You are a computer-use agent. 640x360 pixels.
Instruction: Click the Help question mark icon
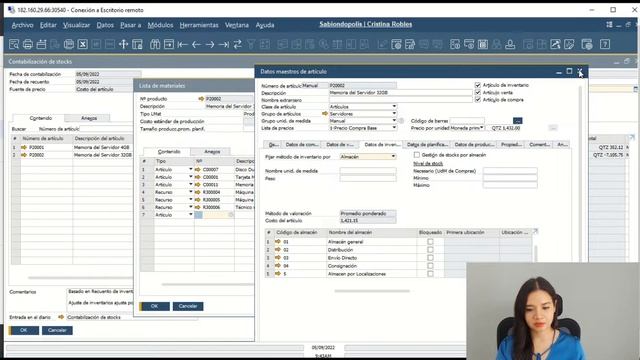(605, 44)
